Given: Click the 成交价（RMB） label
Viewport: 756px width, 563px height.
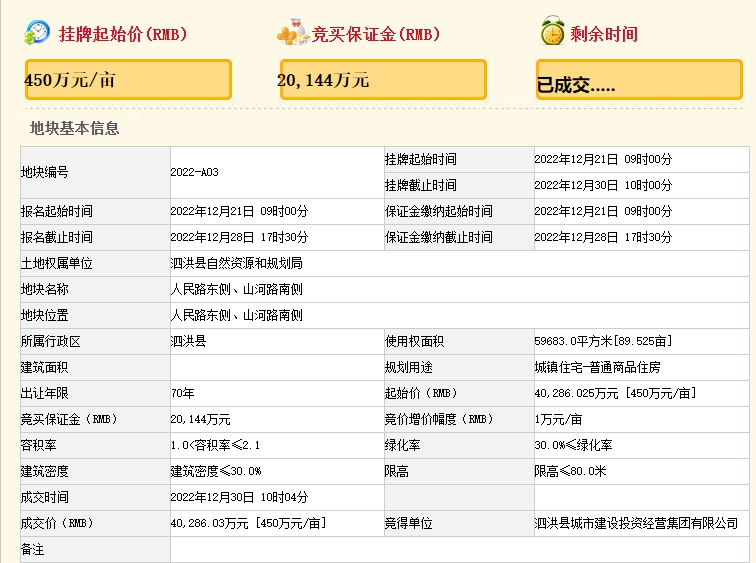Looking at the screenshot, I should point(57,523).
